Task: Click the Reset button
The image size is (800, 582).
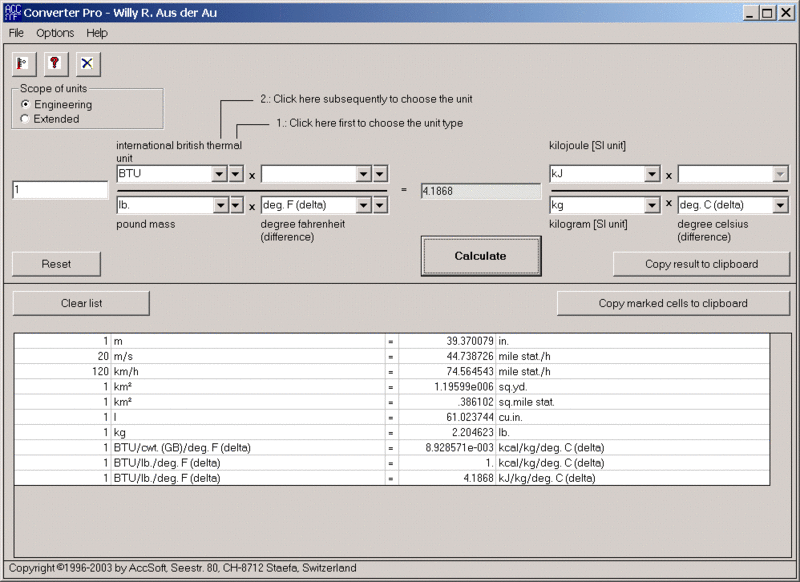Action: [56, 264]
